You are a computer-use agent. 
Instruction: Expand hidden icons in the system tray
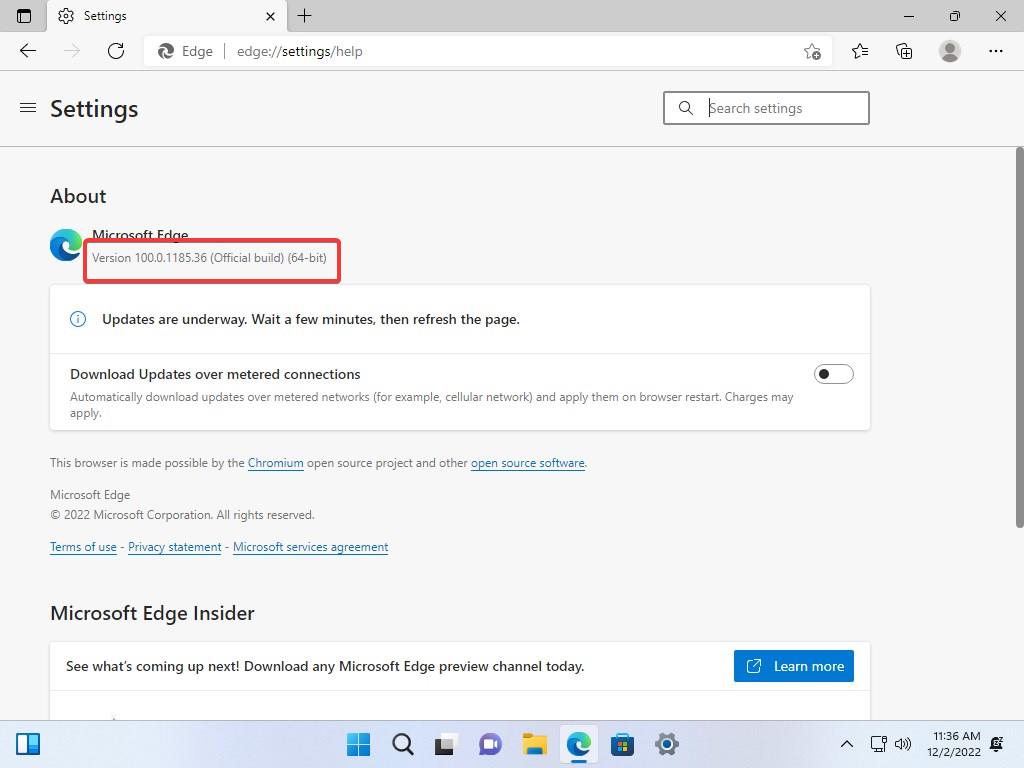pos(846,744)
